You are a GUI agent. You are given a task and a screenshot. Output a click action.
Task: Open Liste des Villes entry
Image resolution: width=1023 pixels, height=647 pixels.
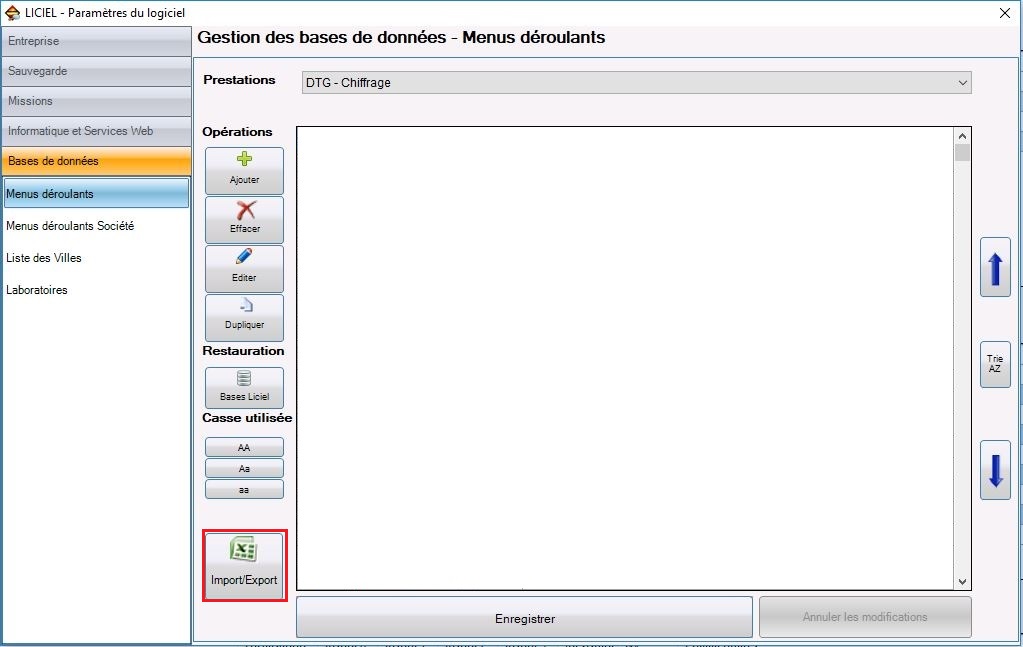click(x=44, y=258)
